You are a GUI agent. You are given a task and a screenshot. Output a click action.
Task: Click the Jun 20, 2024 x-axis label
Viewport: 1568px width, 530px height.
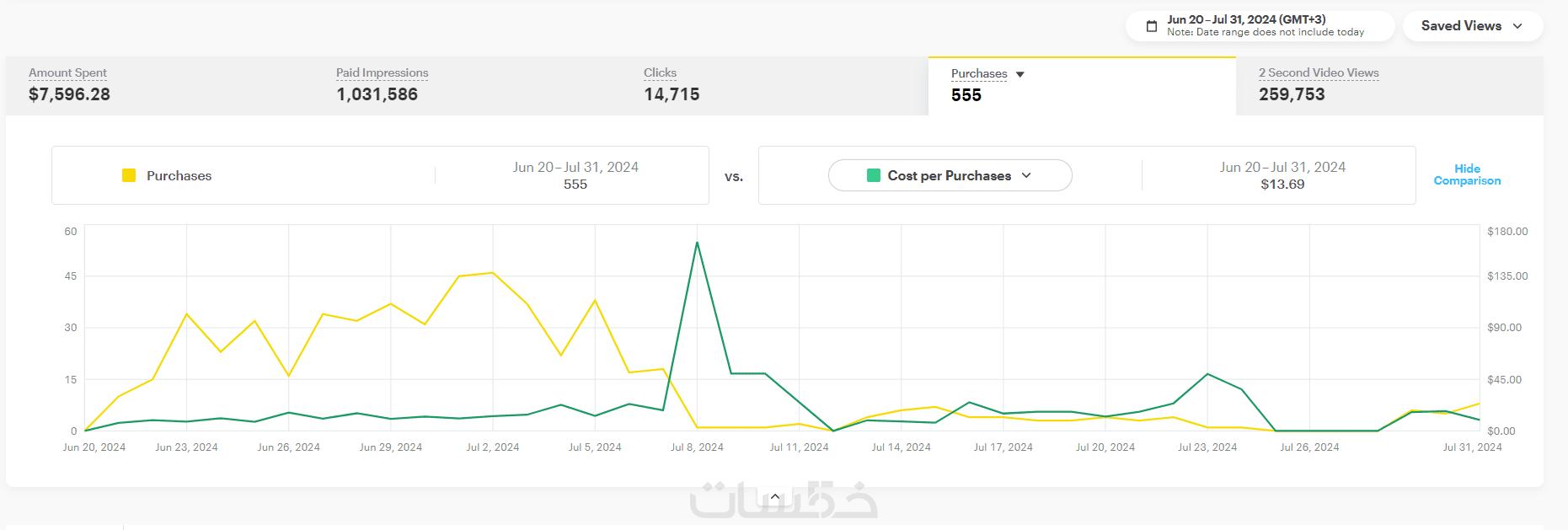point(94,447)
